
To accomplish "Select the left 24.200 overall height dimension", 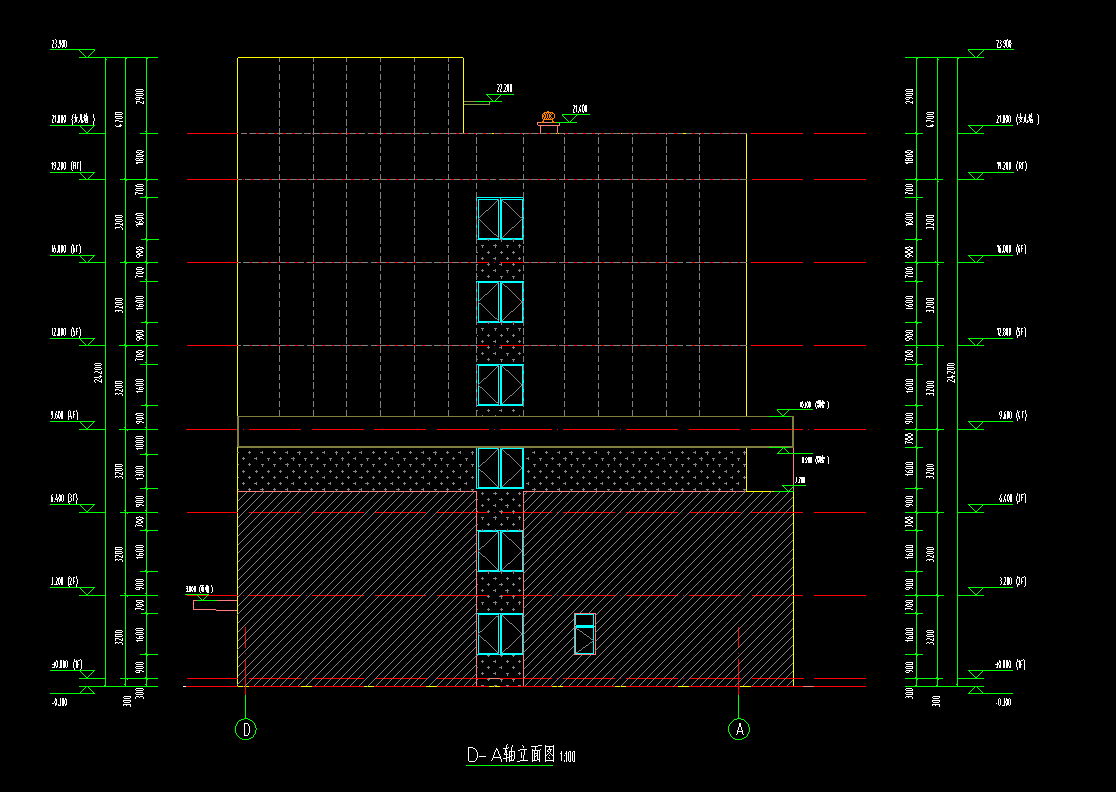I will pos(97,372).
